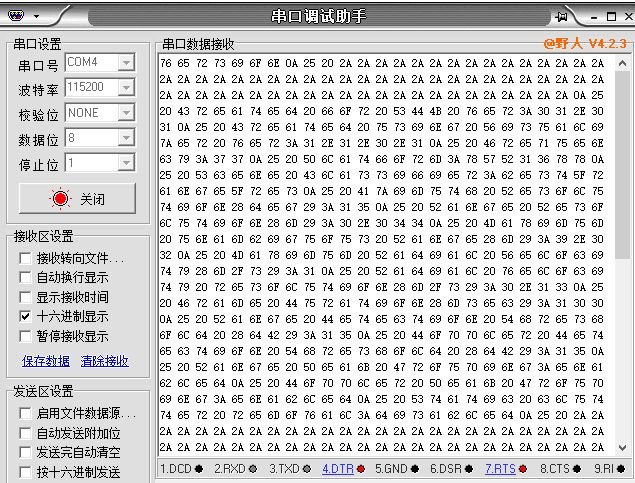Uncheck the 十六进制显示 checkbox
The width and height of the screenshot is (635, 483).
[25, 316]
